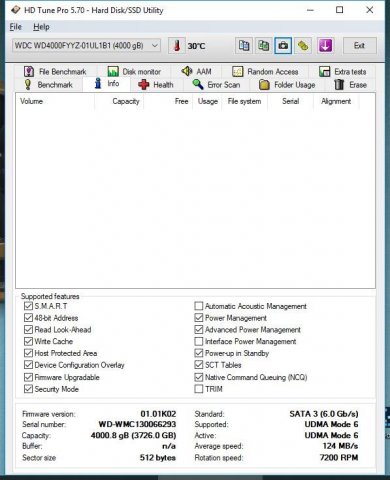Sort by the Alignment column header

336,101
